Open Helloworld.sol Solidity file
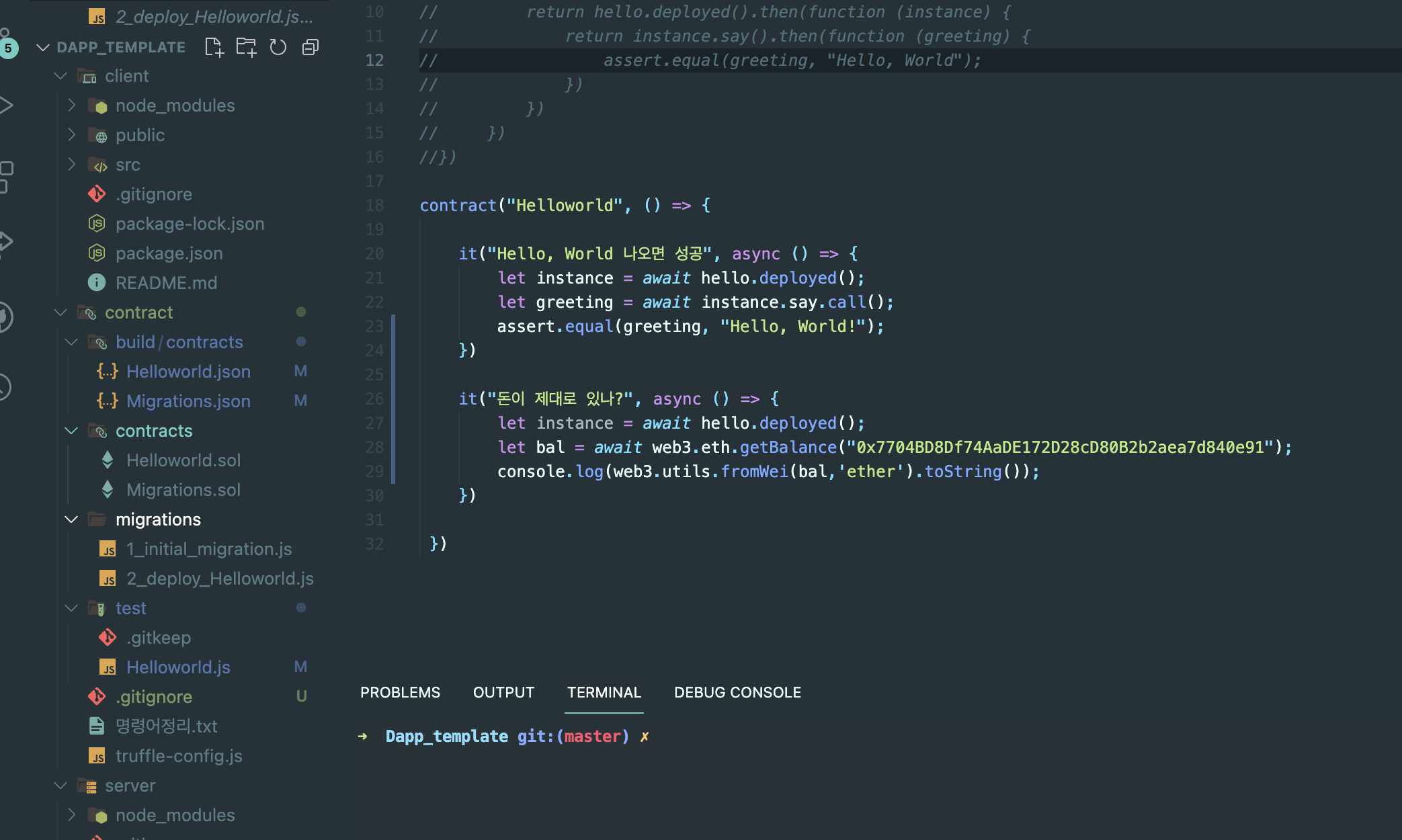This screenshot has width=1402, height=840. coord(183,460)
